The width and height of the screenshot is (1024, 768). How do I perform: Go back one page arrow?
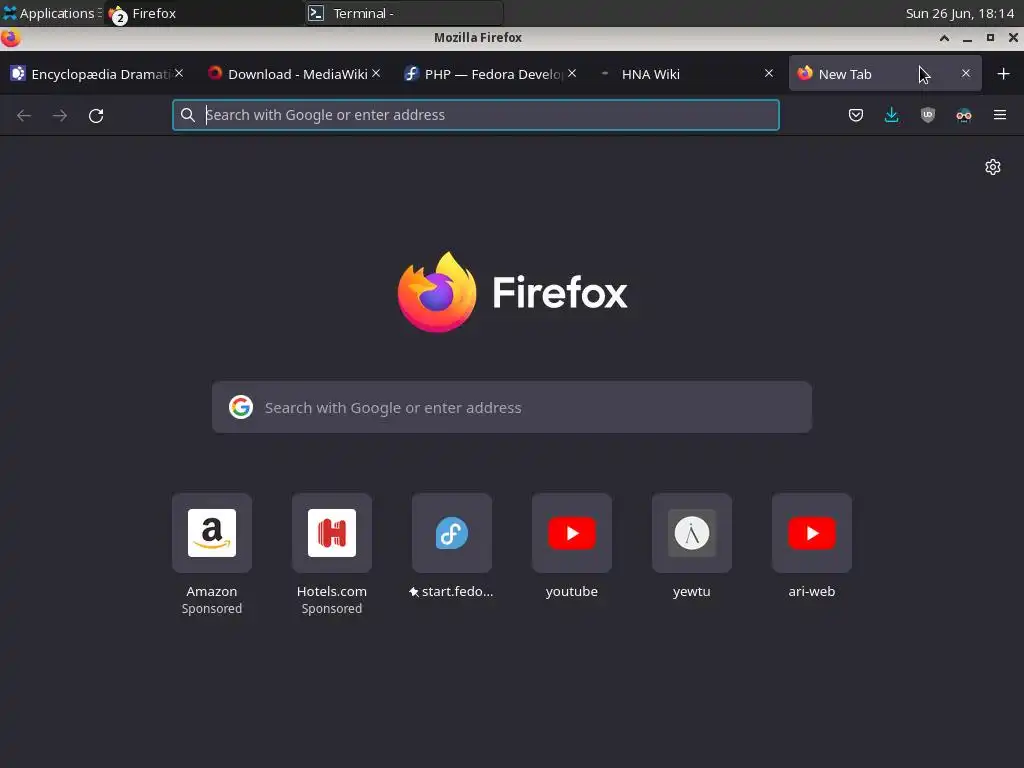click(x=24, y=116)
